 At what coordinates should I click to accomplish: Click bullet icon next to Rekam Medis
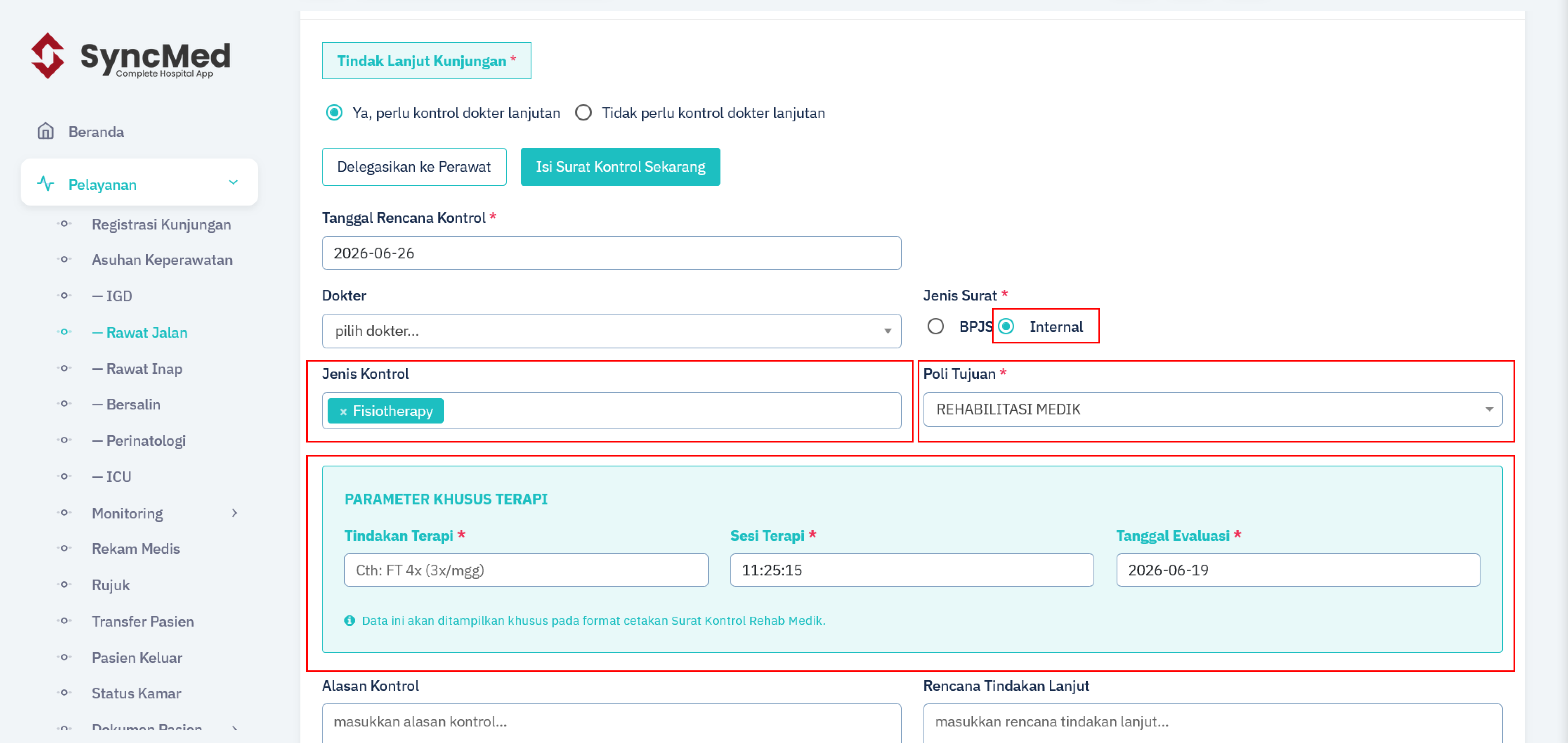[x=64, y=548]
